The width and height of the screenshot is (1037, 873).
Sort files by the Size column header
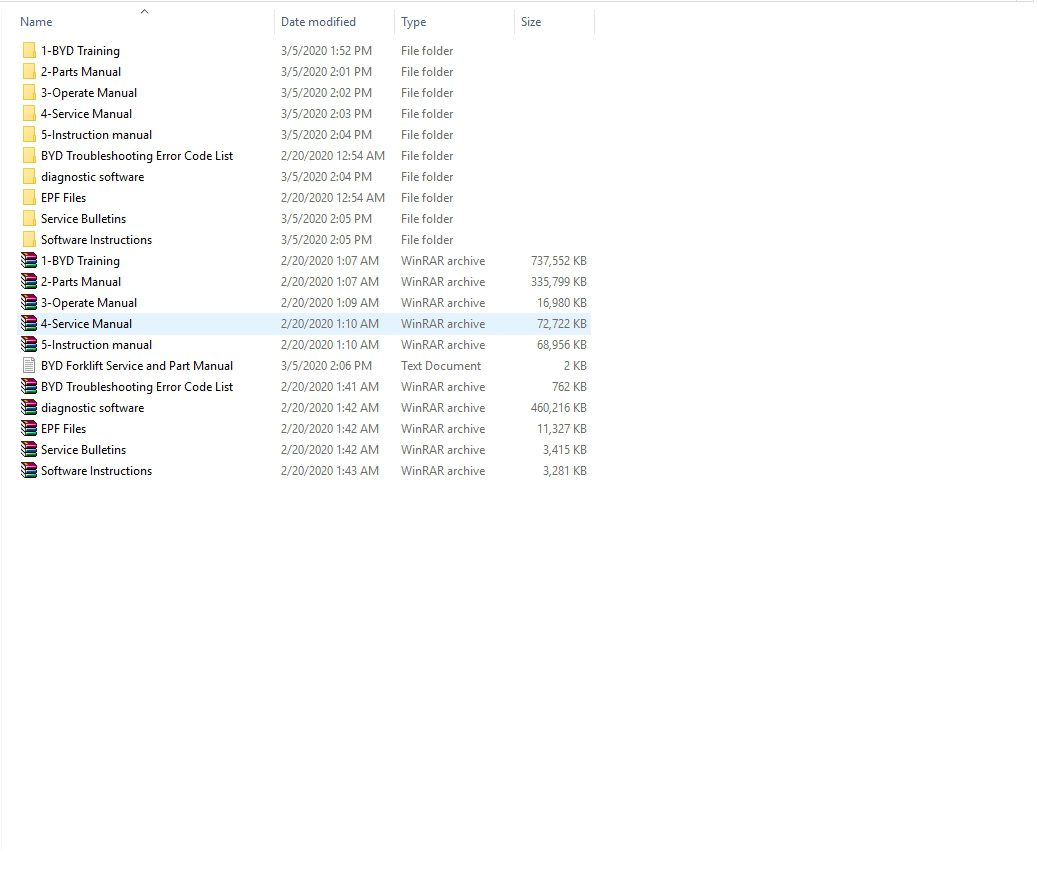(531, 22)
